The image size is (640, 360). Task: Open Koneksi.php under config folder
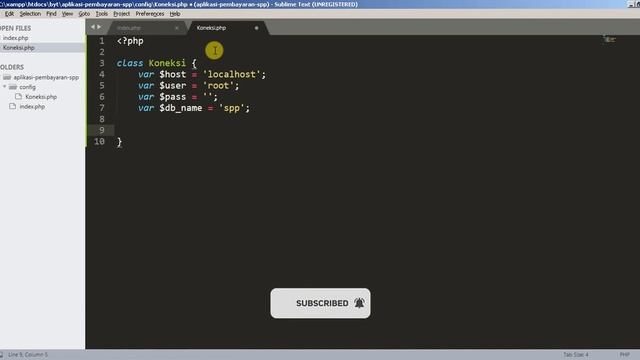pos(41,97)
